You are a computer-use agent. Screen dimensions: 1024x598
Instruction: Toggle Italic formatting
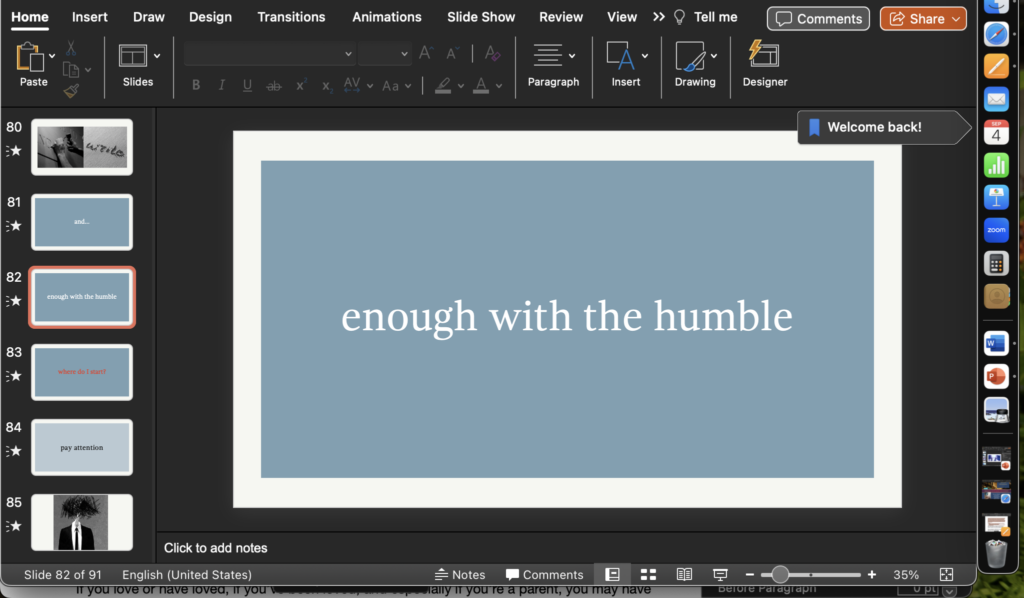[221, 86]
